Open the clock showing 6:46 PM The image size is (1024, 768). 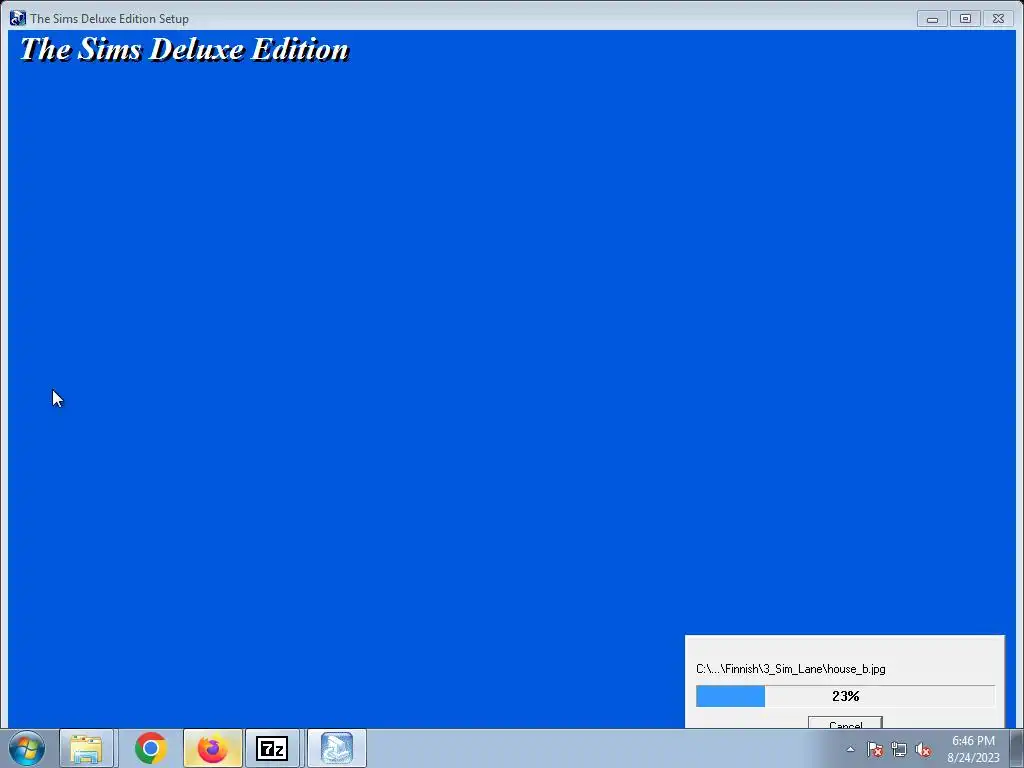tap(973, 749)
